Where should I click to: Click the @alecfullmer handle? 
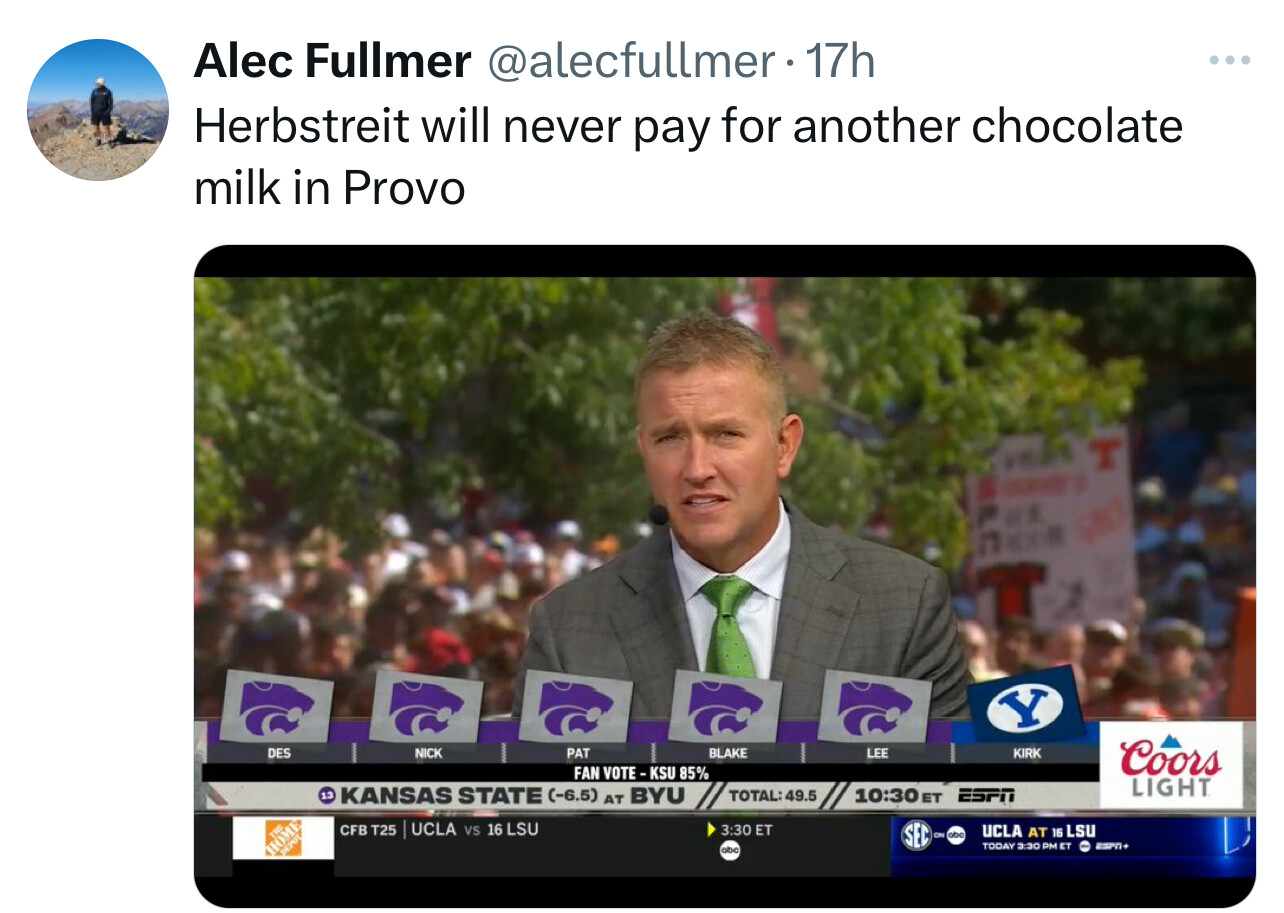tap(630, 62)
